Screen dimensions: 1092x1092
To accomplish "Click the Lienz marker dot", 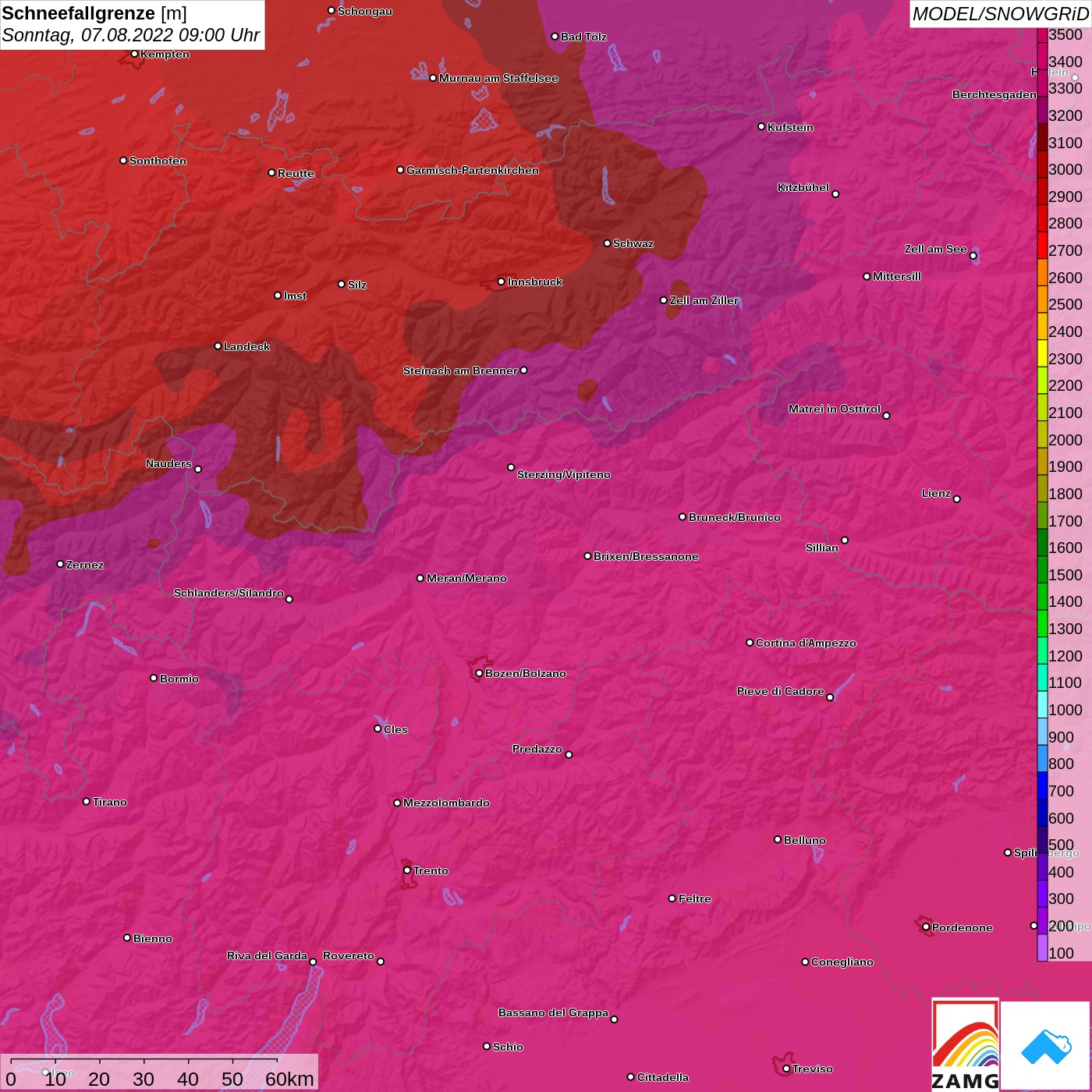I will pyautogui.click(x=957, y=499).
